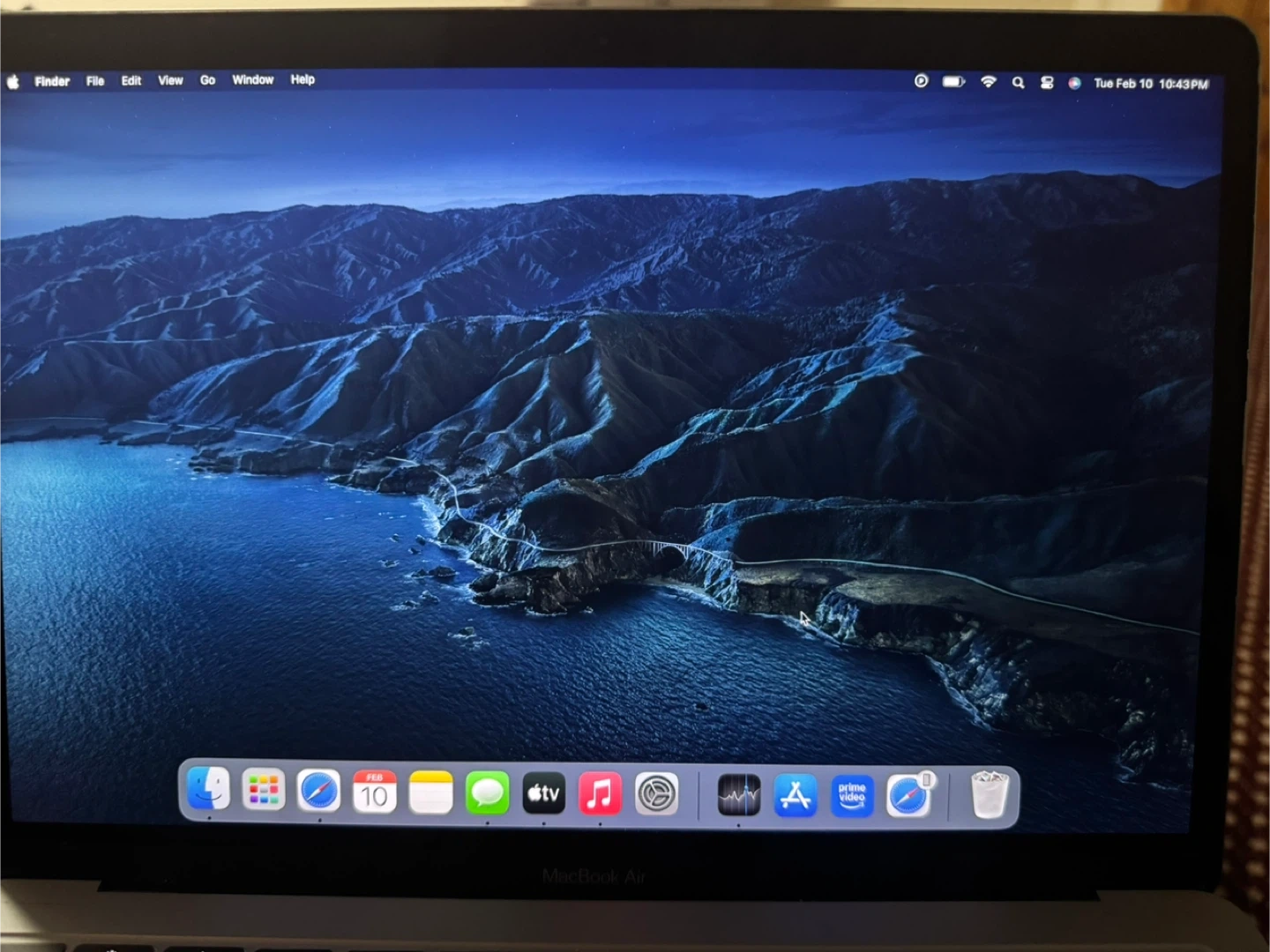Screen dimensions: 1270x952
Task: Click the Wi-Fi status icon
Action: (989, 82)
